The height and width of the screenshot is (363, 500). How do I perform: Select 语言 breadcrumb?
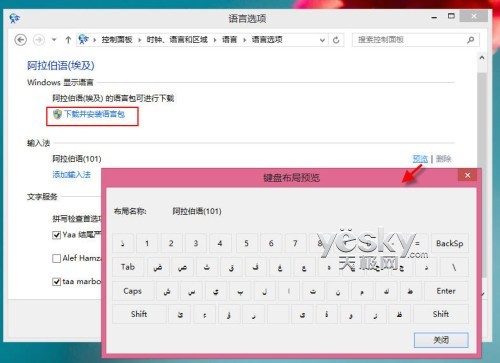click(x=229, y=40)
